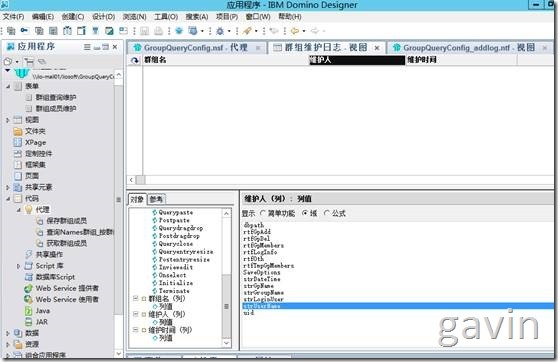Screen dimensions: 558x362
Task: Open the 文件(F) menu
Action: (x=14, y=17)
